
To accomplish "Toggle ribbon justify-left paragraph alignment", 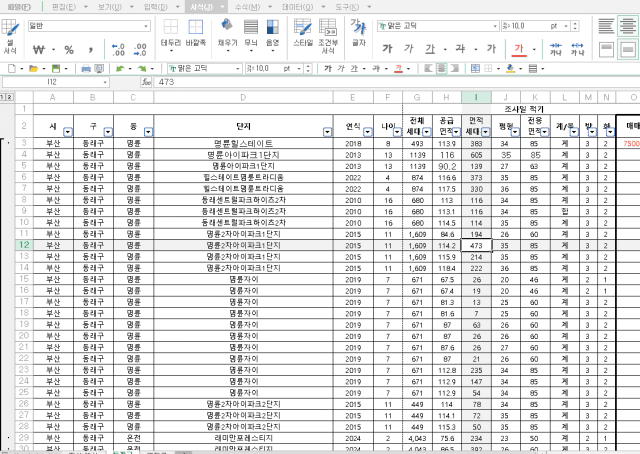I will 606,26.
